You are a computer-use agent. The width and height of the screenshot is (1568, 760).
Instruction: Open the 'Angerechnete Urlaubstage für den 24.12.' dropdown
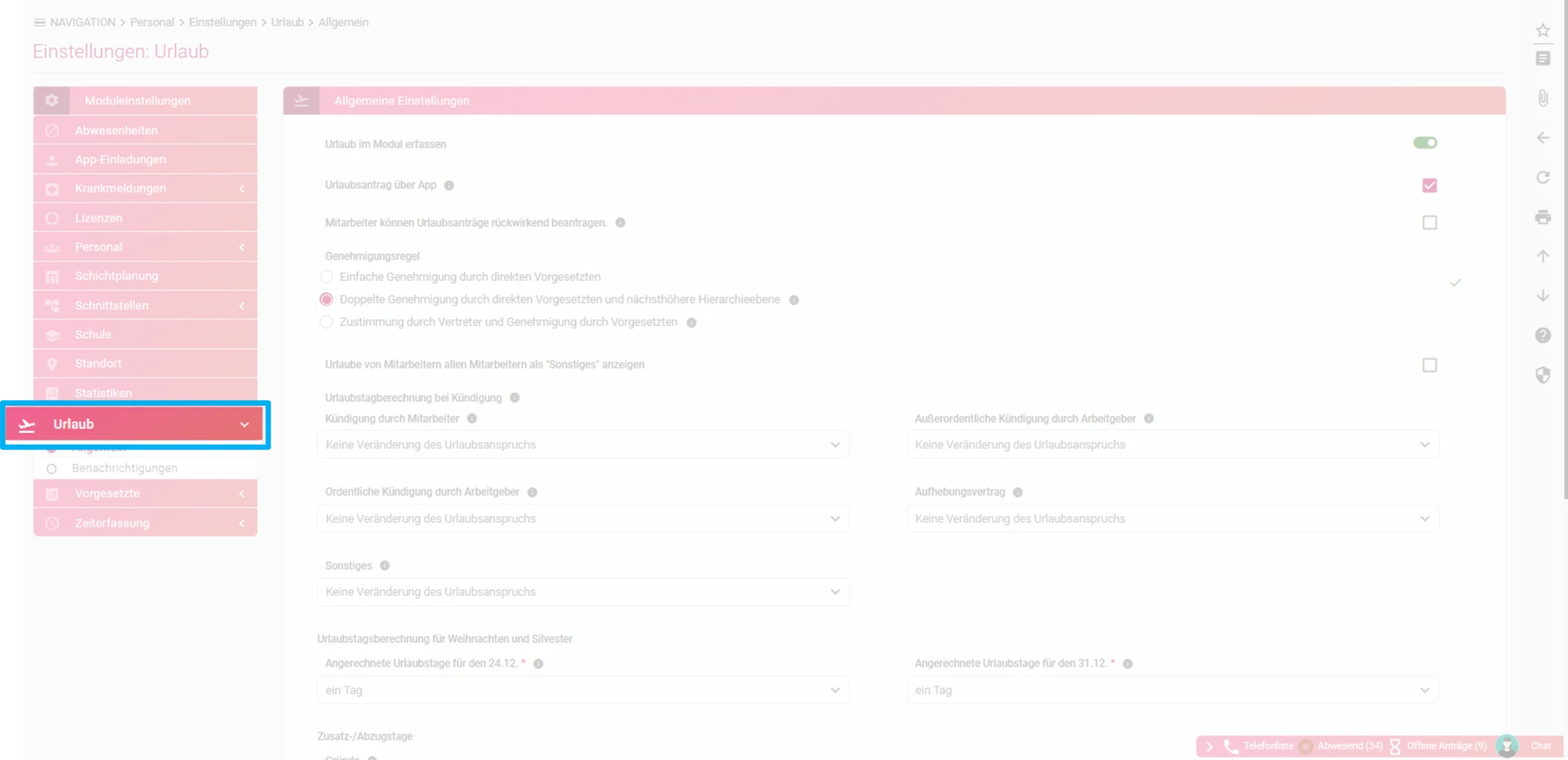pyautogui.click(x=583, y=691)
